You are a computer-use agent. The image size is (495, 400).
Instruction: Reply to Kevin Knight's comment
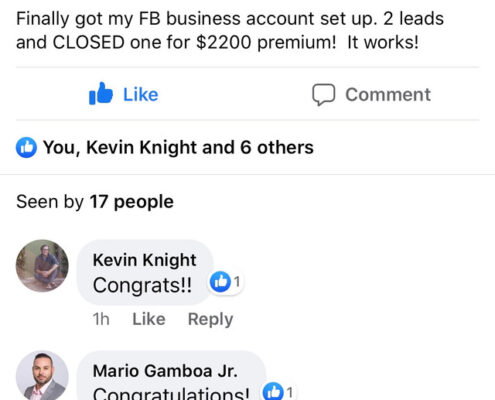[210, 319]
